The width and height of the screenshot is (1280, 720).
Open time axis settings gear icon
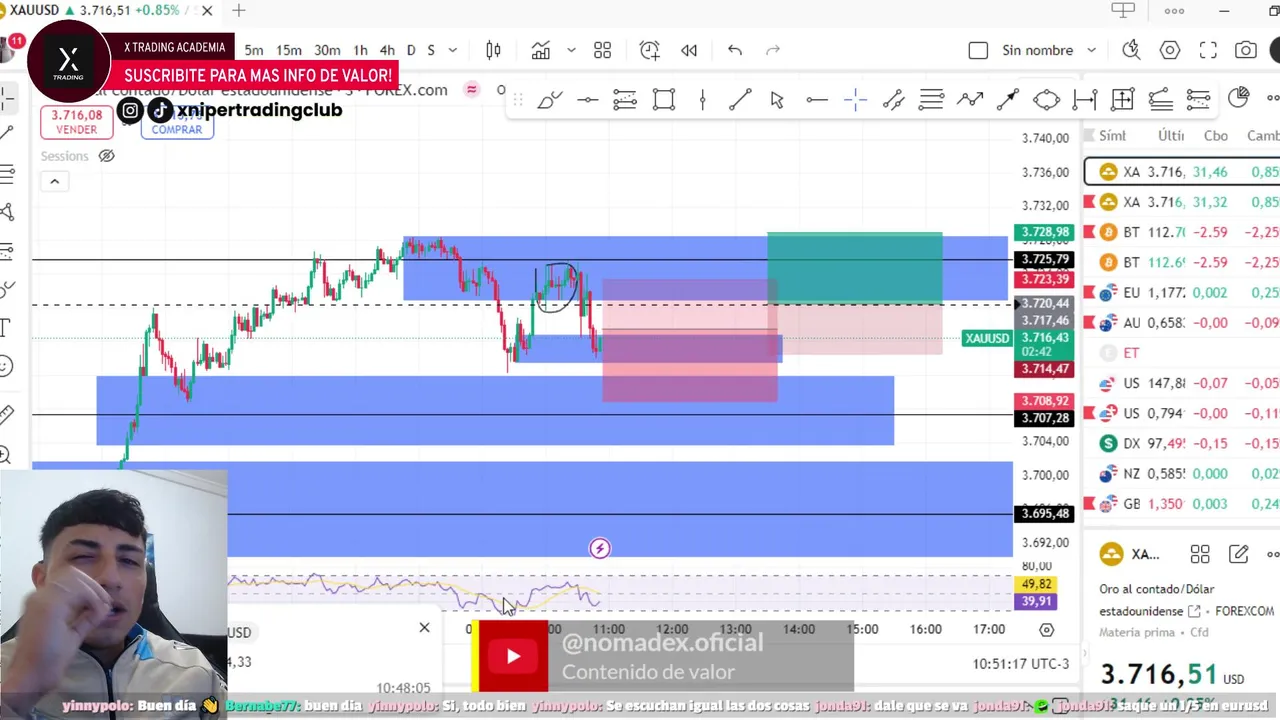1046,629
